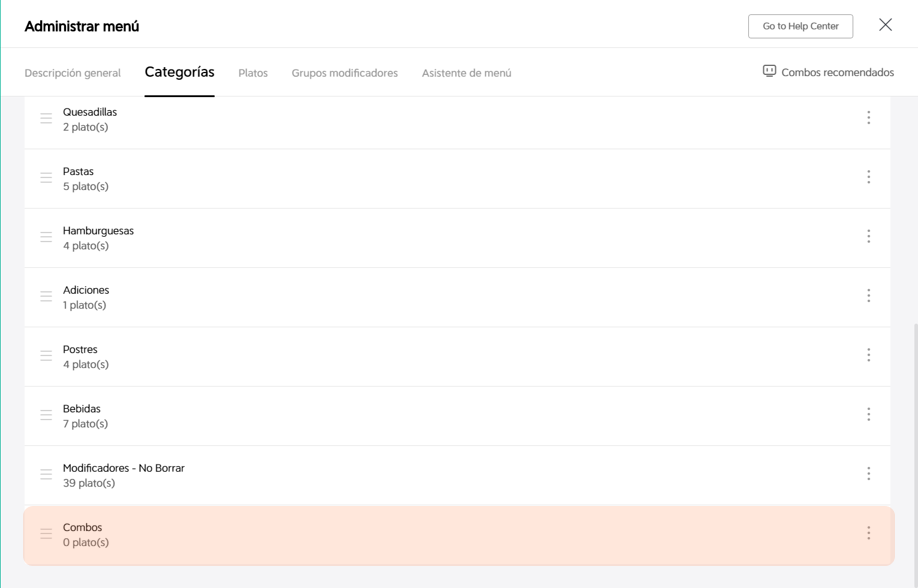This screenshot has height=588, width=918.
Task: Open three-dot menu for Hamburguesas
Action: pos(868,236)
